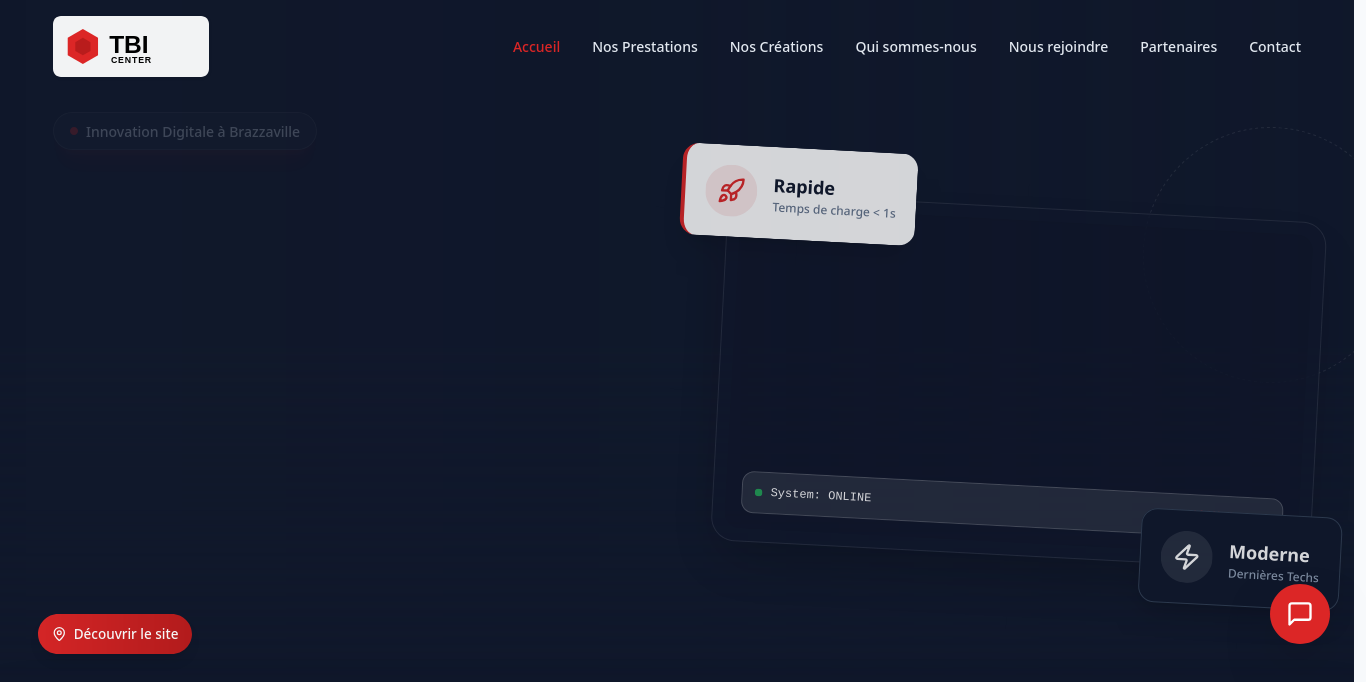
Task: Go to the Accueil page
Action: [x=536, y=47]
